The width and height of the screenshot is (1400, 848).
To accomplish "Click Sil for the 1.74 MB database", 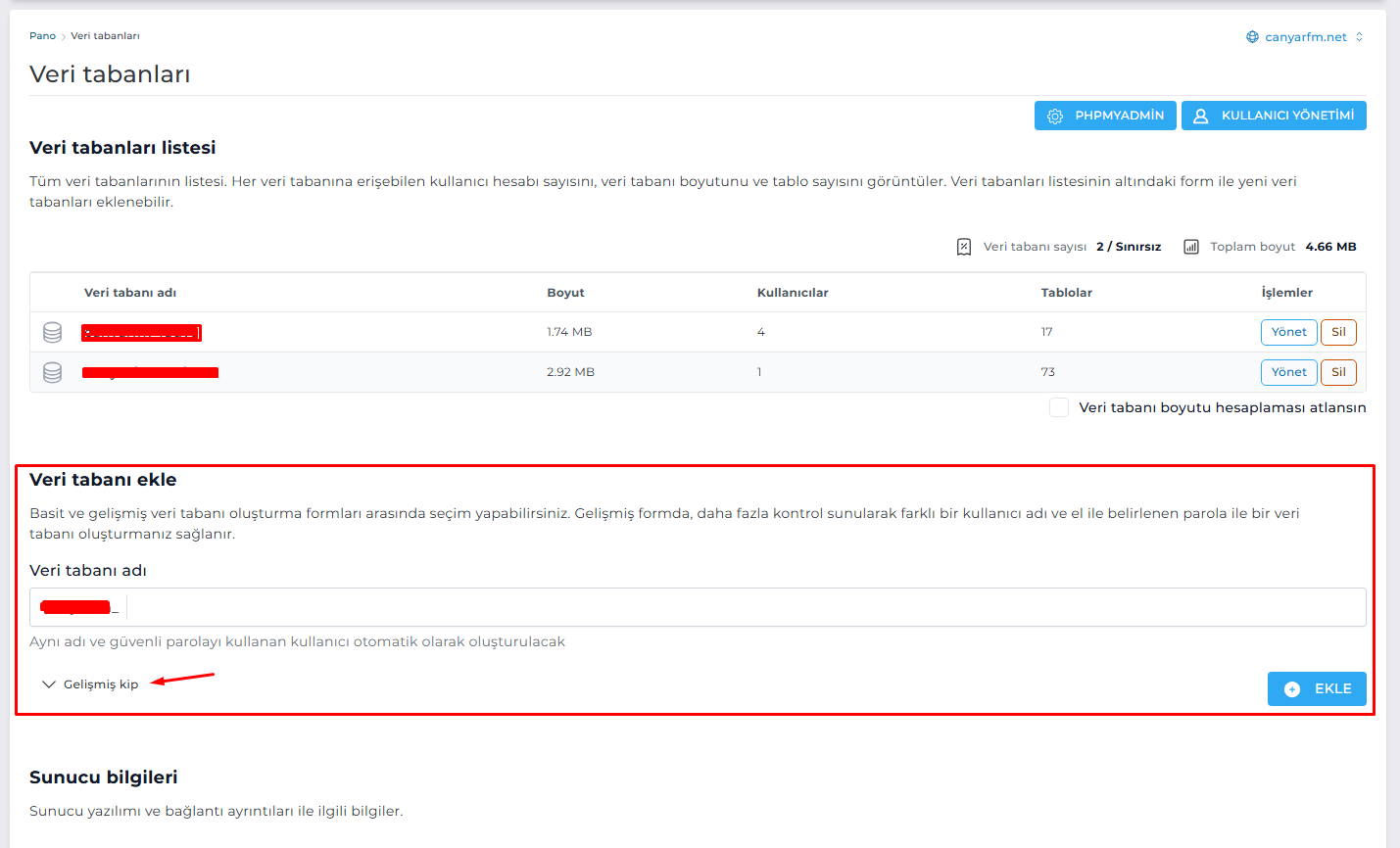I will click(x=1338, y=332).
